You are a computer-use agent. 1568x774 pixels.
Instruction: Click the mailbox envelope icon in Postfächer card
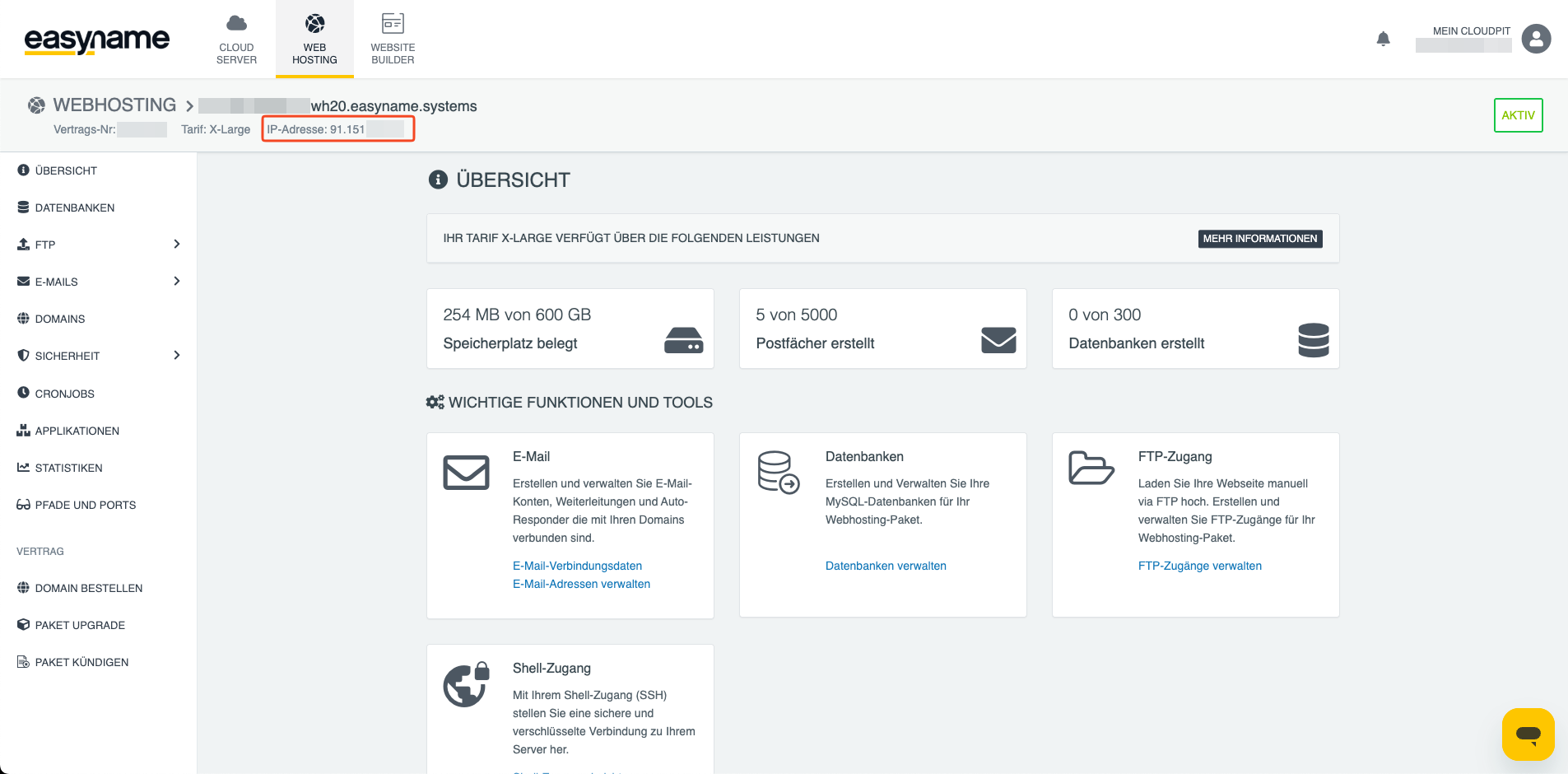998,340
